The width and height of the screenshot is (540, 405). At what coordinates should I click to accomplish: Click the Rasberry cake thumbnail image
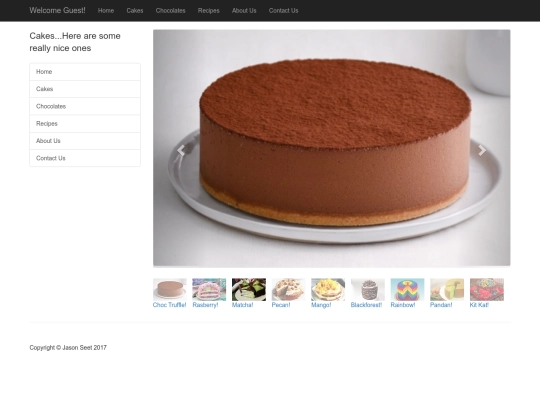(209, 289)
